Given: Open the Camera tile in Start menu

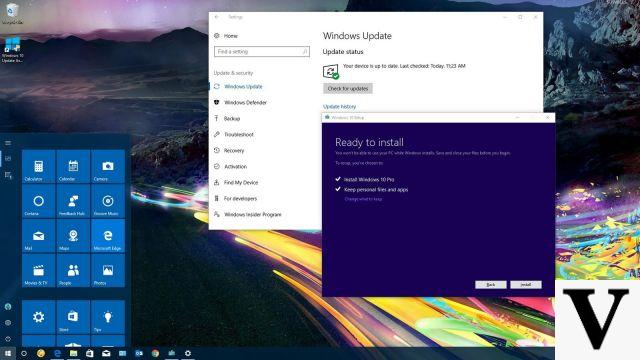Looking at the screenshot, I should 108,167.
